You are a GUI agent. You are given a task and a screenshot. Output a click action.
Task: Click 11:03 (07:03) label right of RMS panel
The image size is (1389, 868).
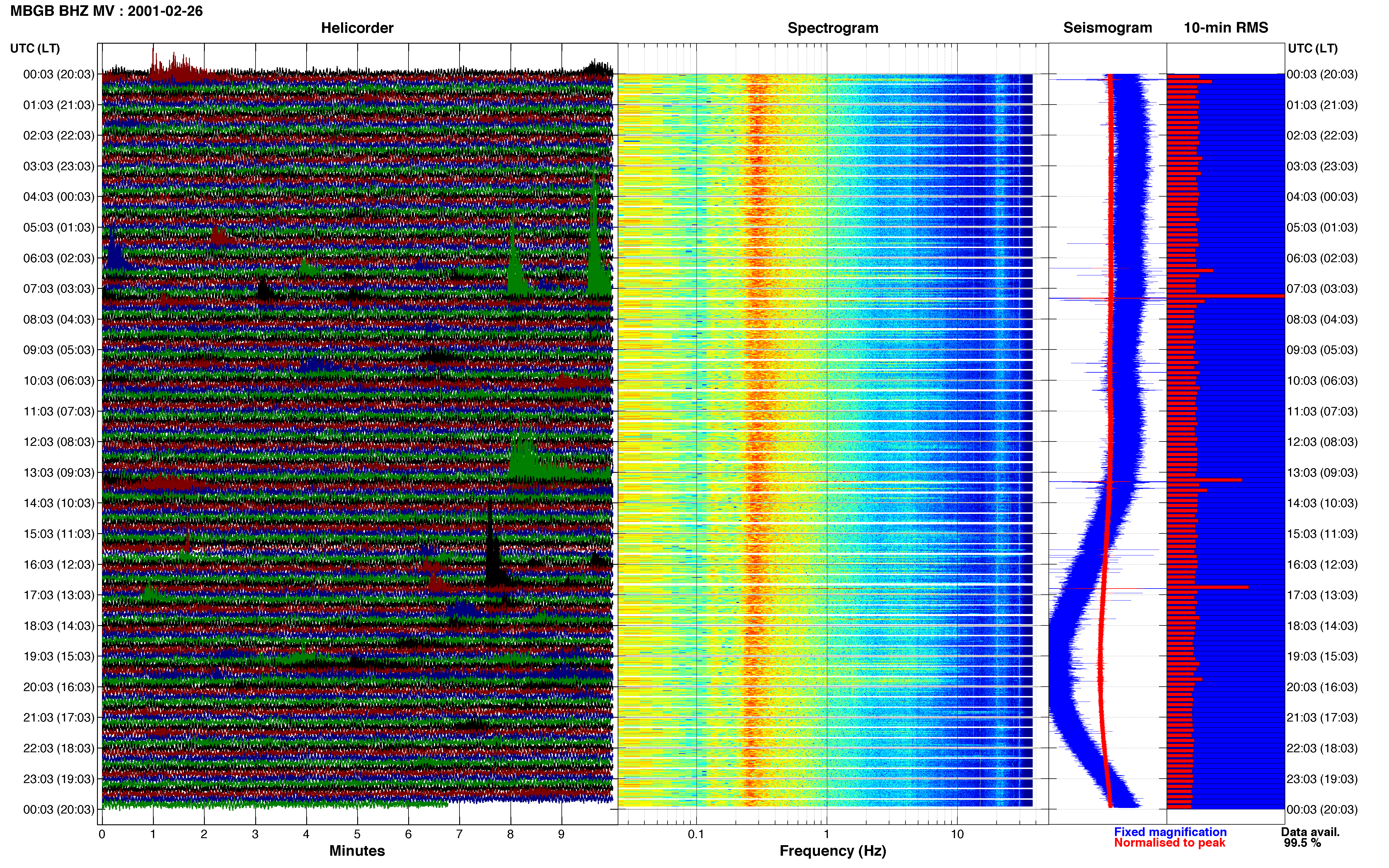coord(1322,412)
